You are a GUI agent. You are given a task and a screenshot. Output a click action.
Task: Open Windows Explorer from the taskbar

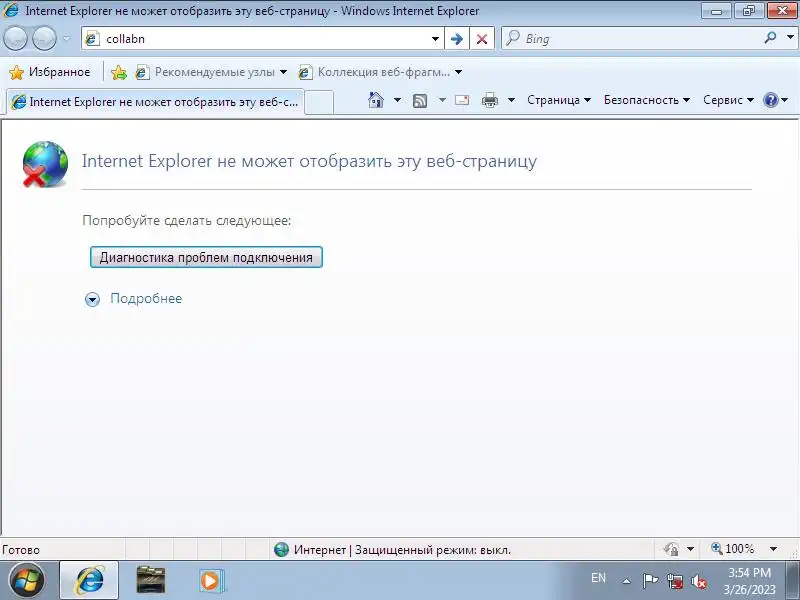(x=151, y=581)
